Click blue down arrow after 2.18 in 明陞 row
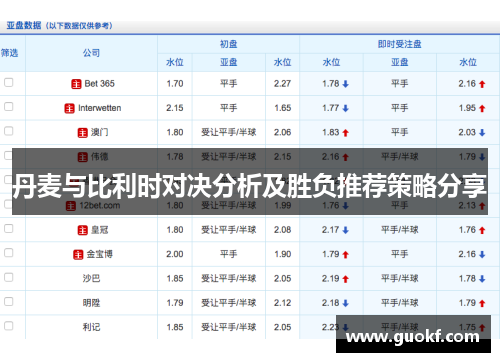Image resolution: width=500 pixels, height=362 pixels. 346,303
